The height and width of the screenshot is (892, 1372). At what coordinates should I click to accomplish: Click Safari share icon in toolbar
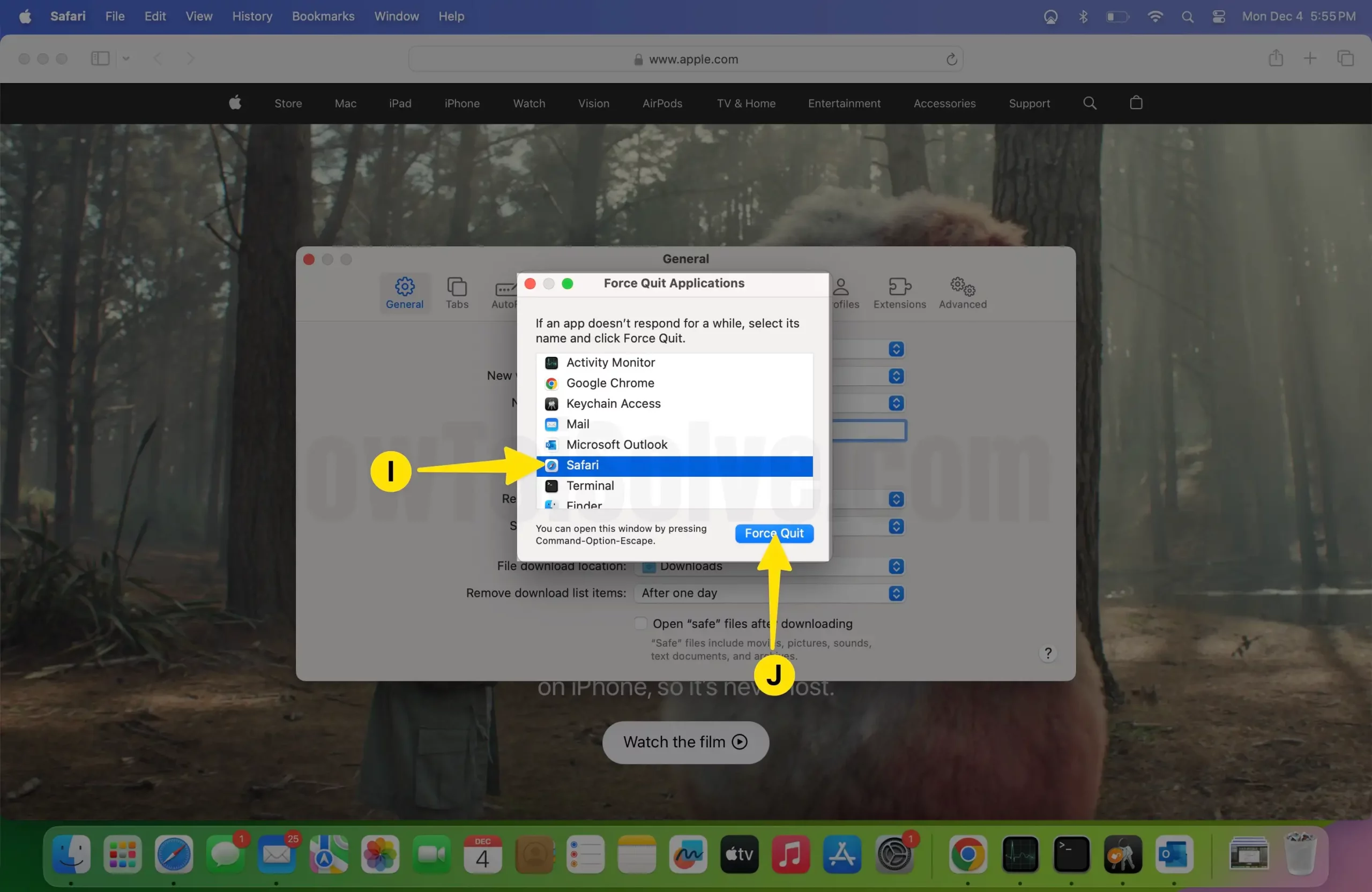(x=1276, y=58)
